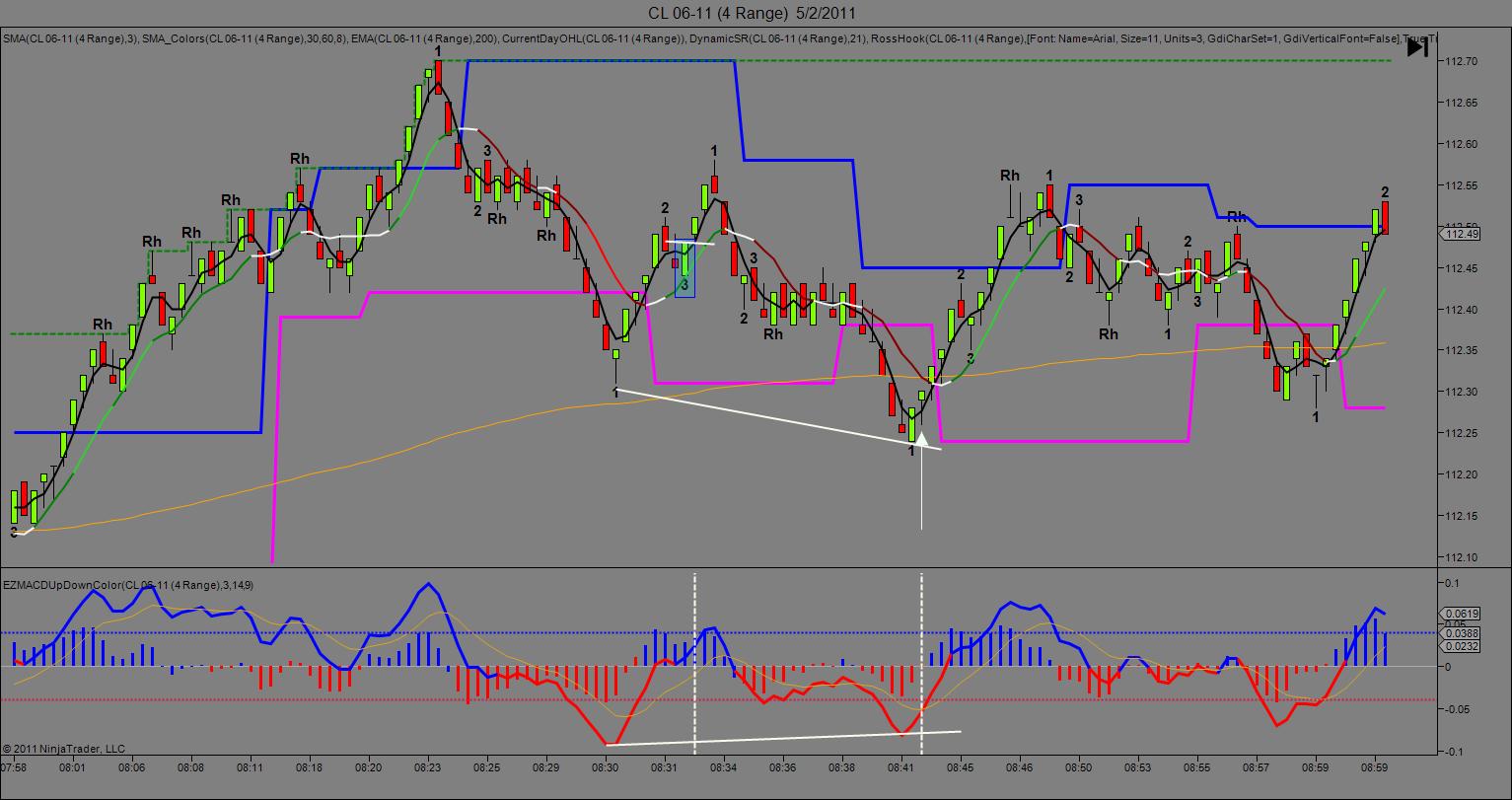Click the 08:38 time axis label
The height and width of the screenshot is (800, 1512).
pos(842,766)
